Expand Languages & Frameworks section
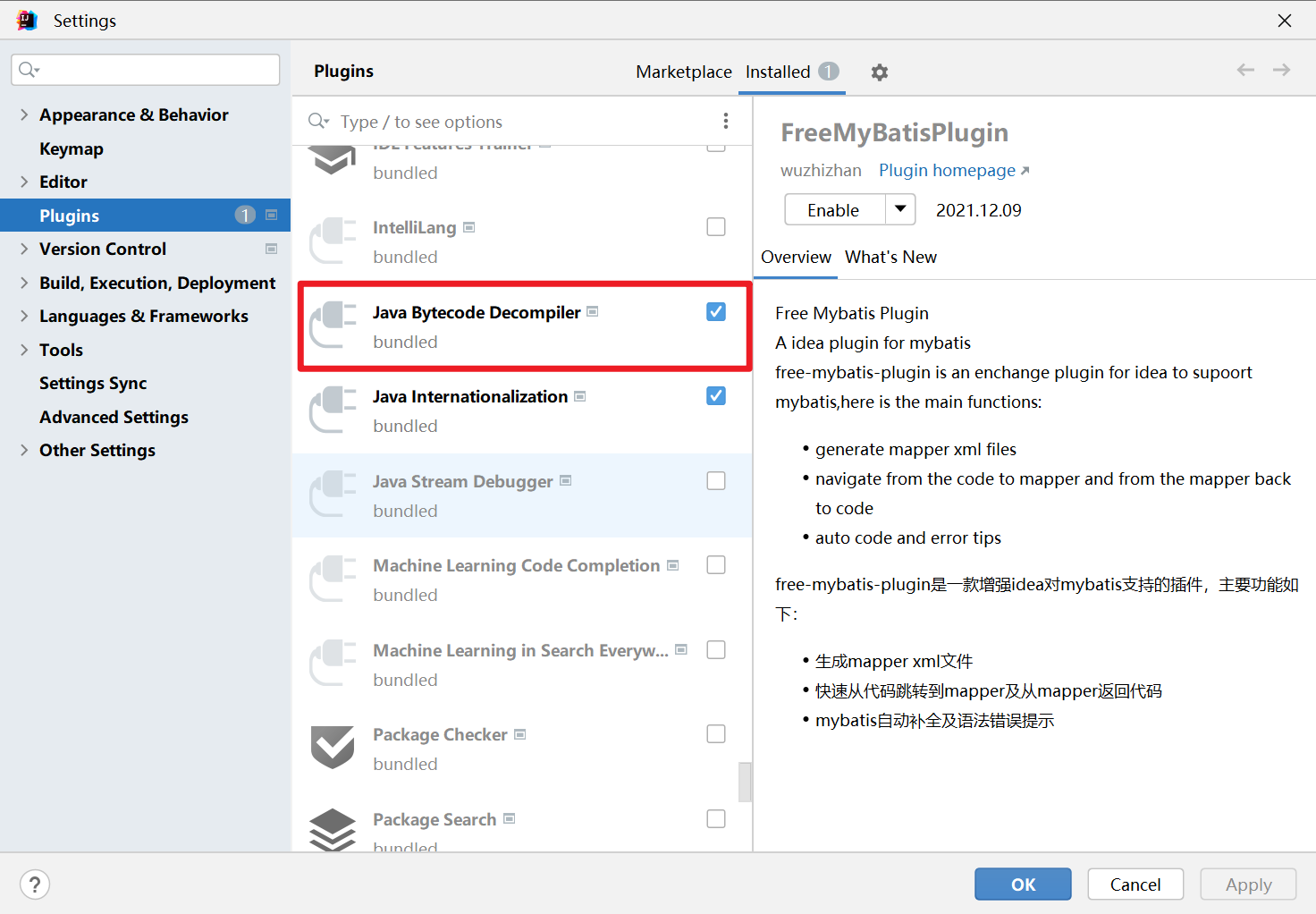 (24, 316)
